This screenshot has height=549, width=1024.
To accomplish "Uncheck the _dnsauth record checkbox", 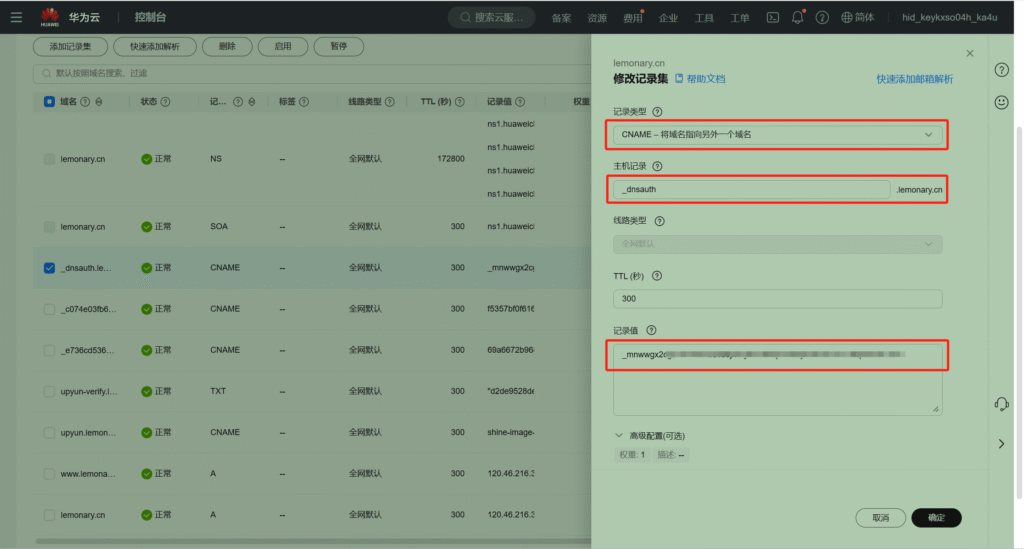I will [x=50, y=268].
